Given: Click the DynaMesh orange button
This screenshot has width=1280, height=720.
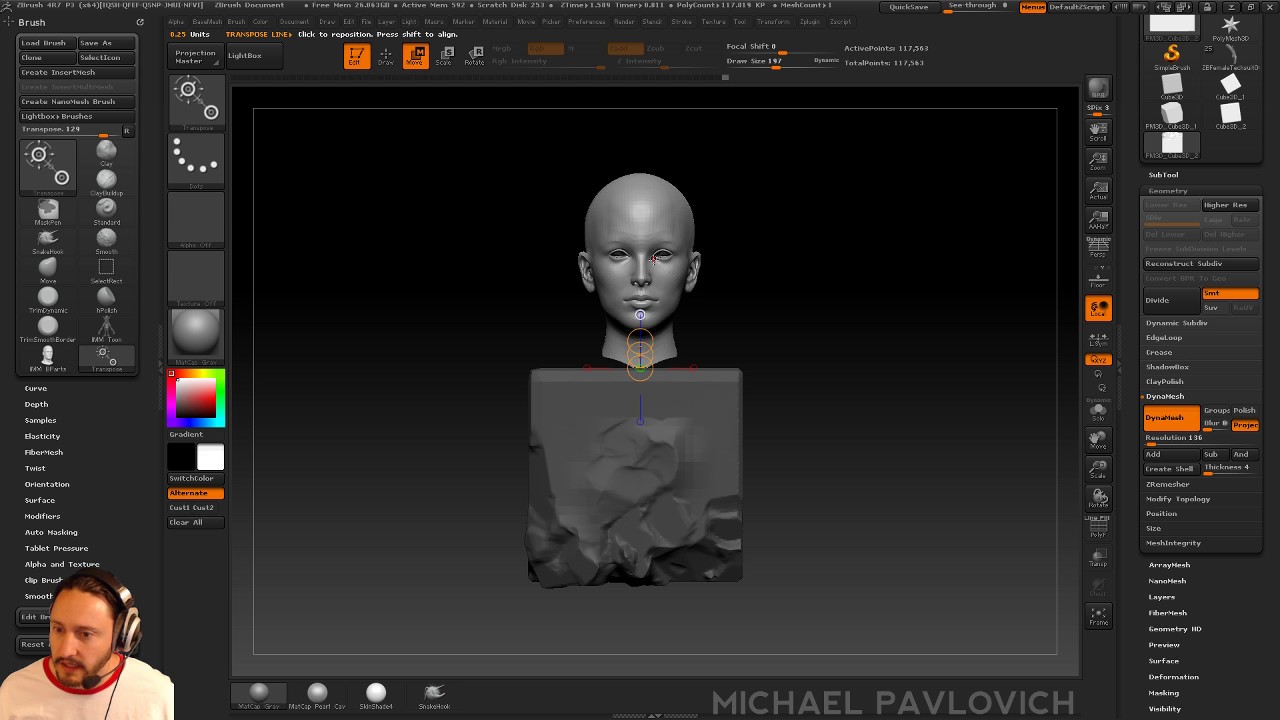Looking at the screenshot, I should click(1171, 418).
